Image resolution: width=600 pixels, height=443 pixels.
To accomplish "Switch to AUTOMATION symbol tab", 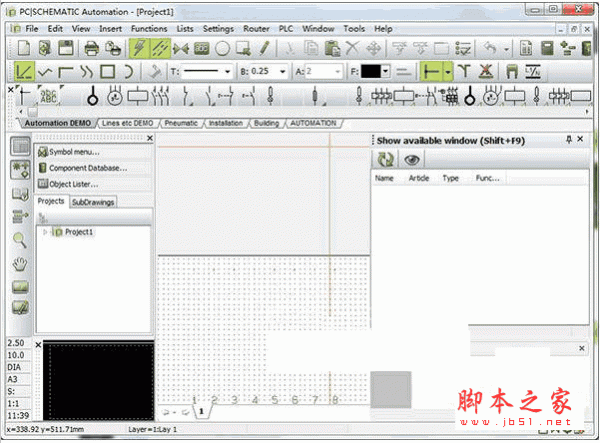I will pos(313,123).
